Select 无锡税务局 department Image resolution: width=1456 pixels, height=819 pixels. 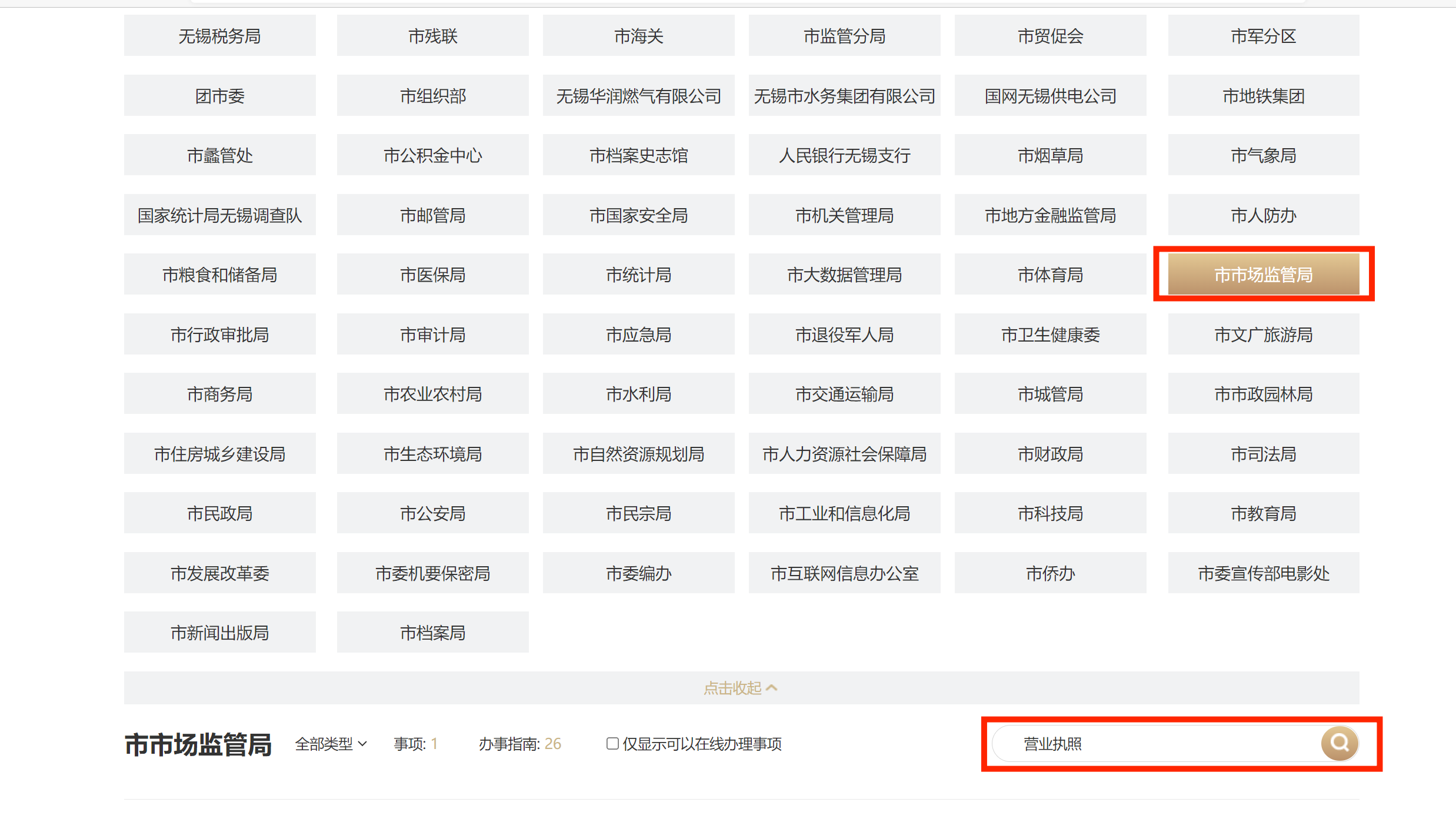coord(219,36)
